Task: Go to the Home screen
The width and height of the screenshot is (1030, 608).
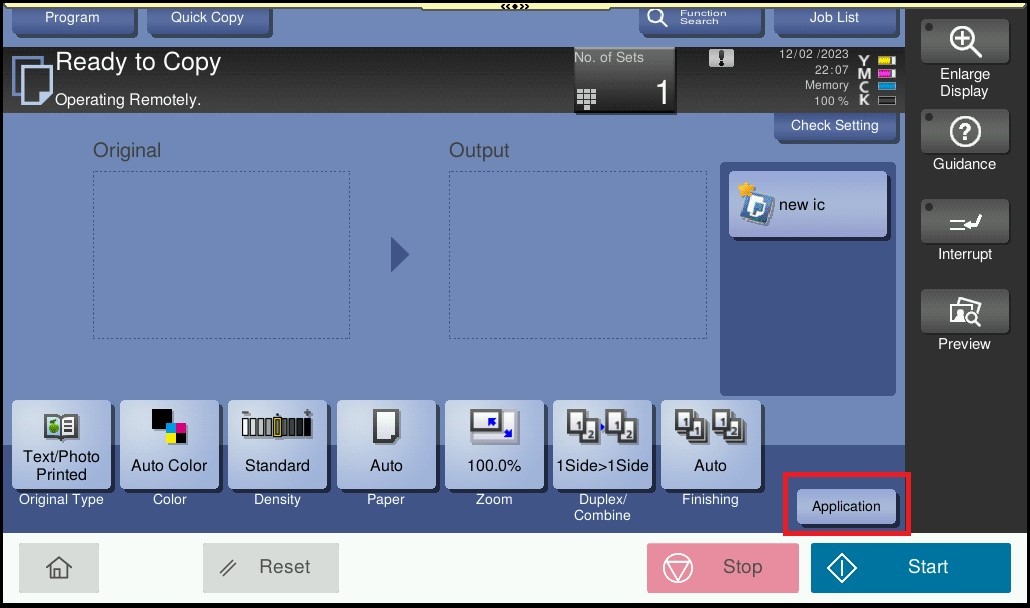Action: click(59, 568)
